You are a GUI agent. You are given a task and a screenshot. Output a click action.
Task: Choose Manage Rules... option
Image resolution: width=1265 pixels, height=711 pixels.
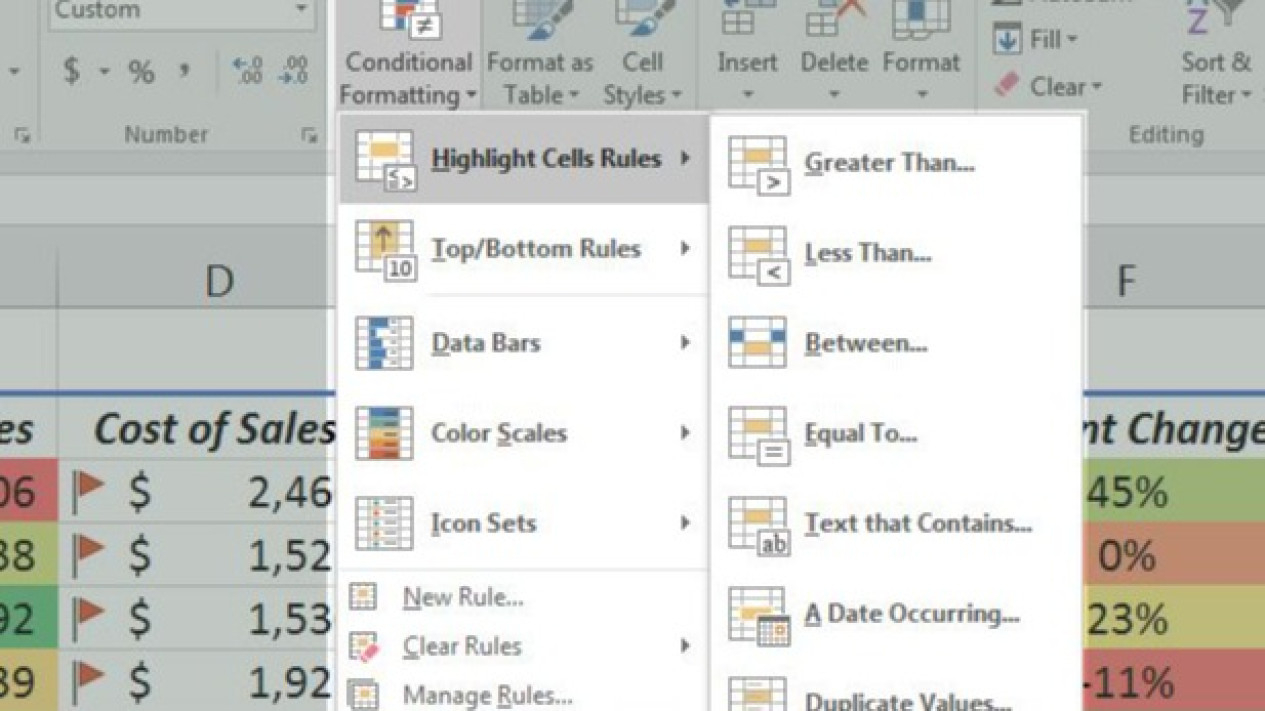[x=524, y=693]
